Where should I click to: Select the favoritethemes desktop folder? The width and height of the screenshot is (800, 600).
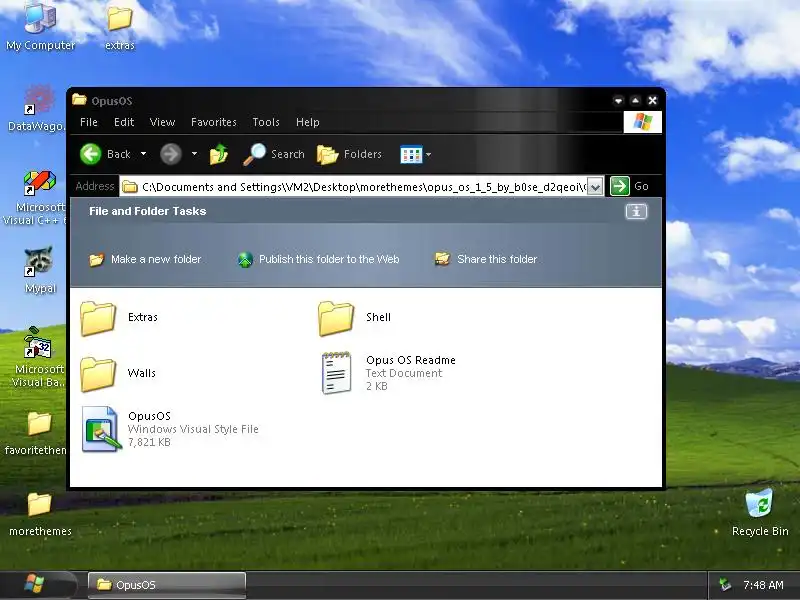point(39,423)
